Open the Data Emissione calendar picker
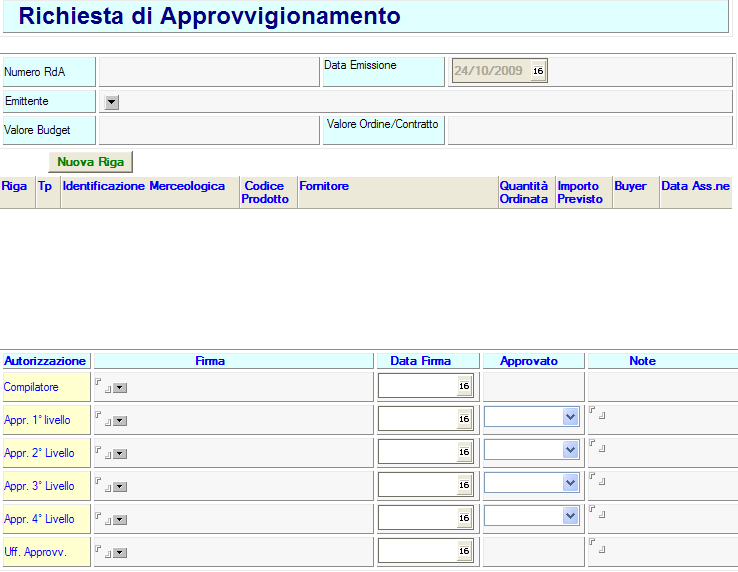 pyautogui.click(x=538, y=71)
